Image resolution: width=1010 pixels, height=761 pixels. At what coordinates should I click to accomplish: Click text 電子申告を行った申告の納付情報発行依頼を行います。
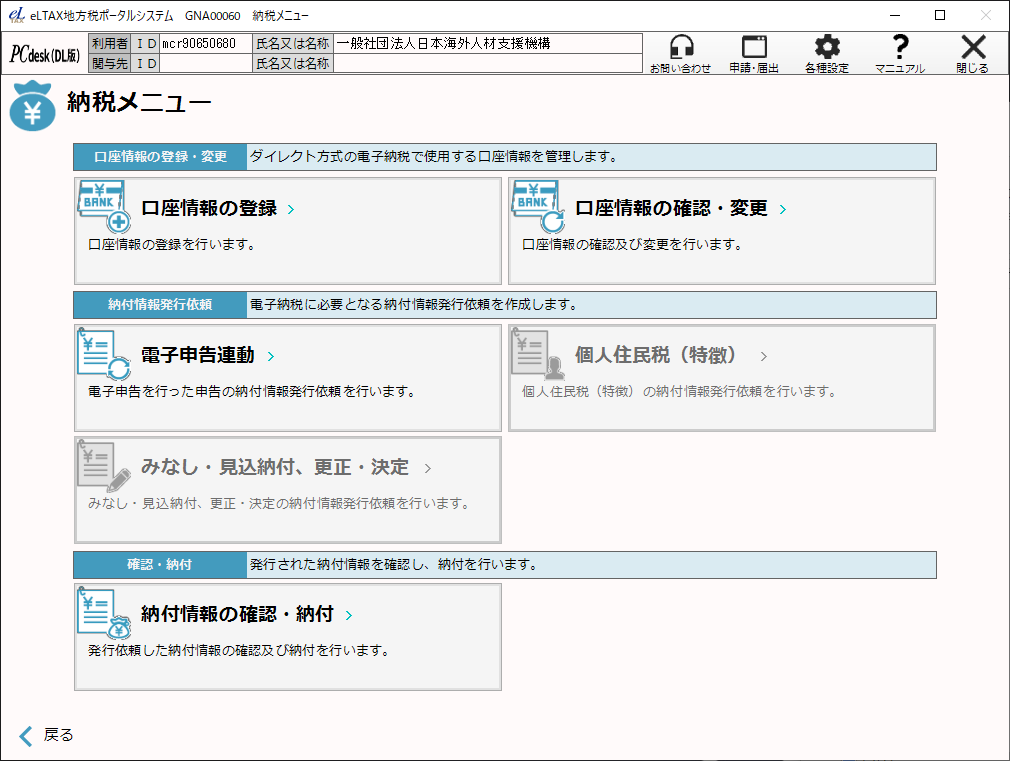[252, 392]
